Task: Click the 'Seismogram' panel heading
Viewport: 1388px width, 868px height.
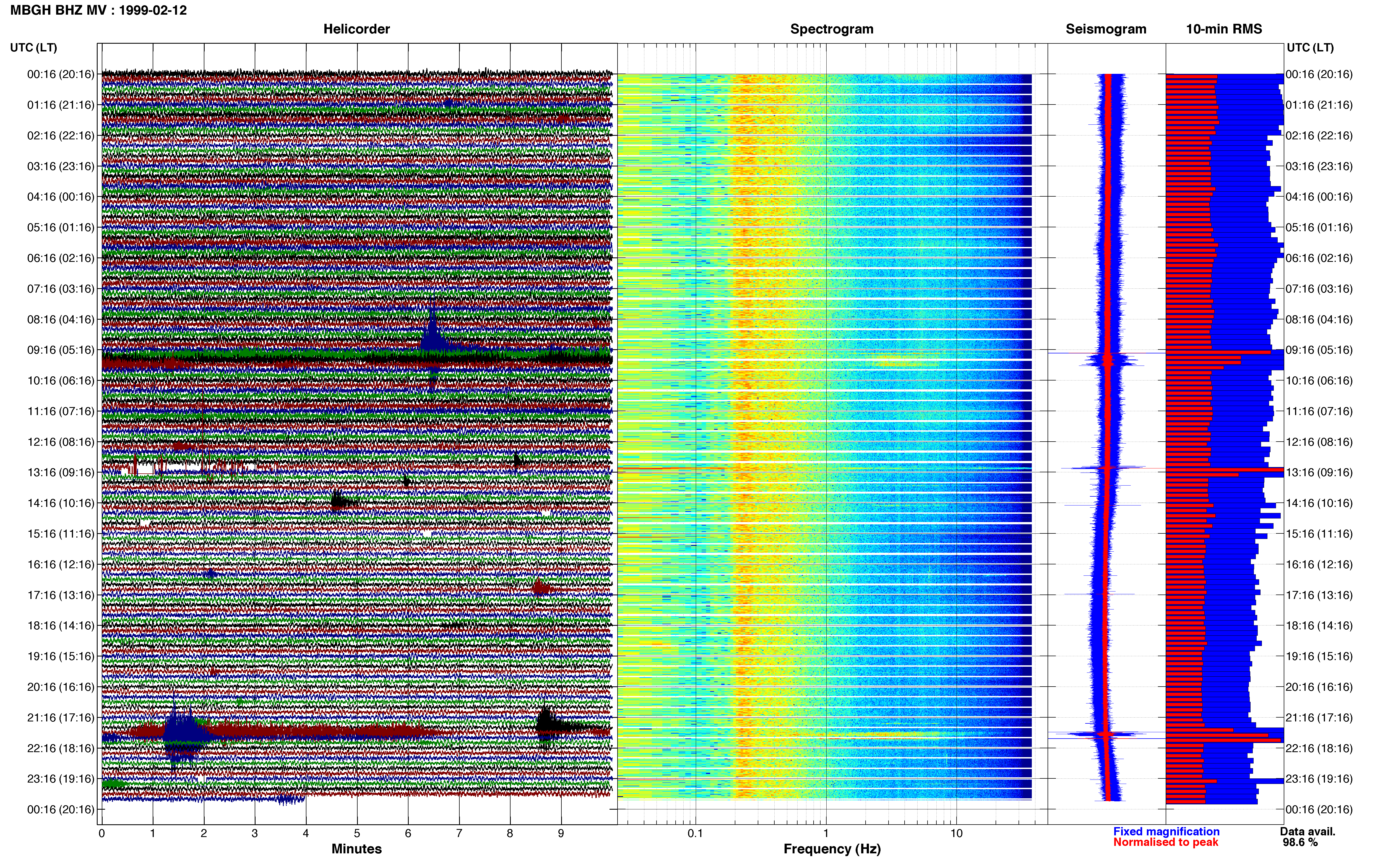Action: click(1106, 29)
